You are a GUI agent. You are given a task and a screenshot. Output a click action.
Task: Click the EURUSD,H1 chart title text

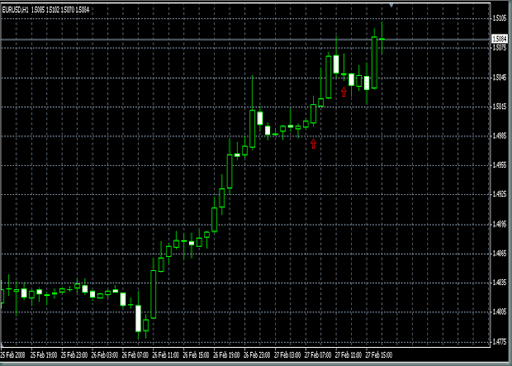coord(15,10)
